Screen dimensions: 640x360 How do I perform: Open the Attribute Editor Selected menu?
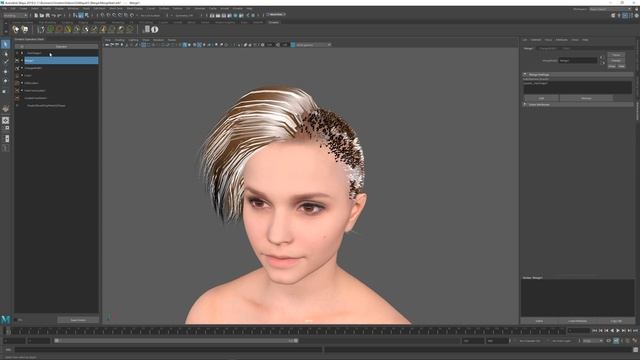point(536,40)
